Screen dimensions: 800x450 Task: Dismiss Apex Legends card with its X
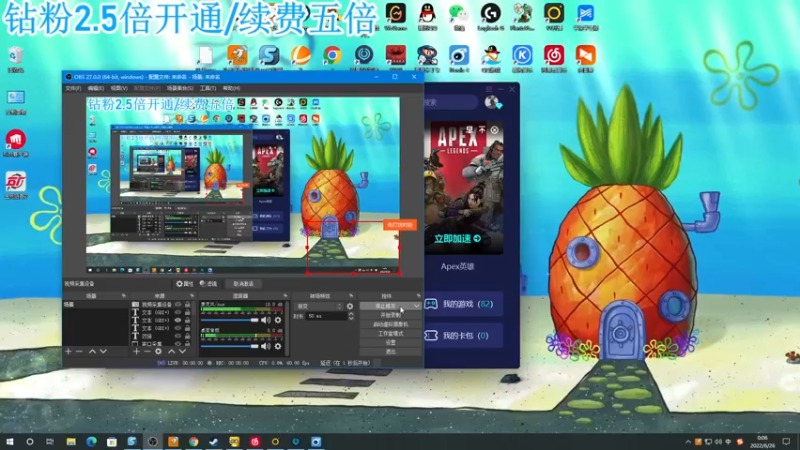point(494,130)
